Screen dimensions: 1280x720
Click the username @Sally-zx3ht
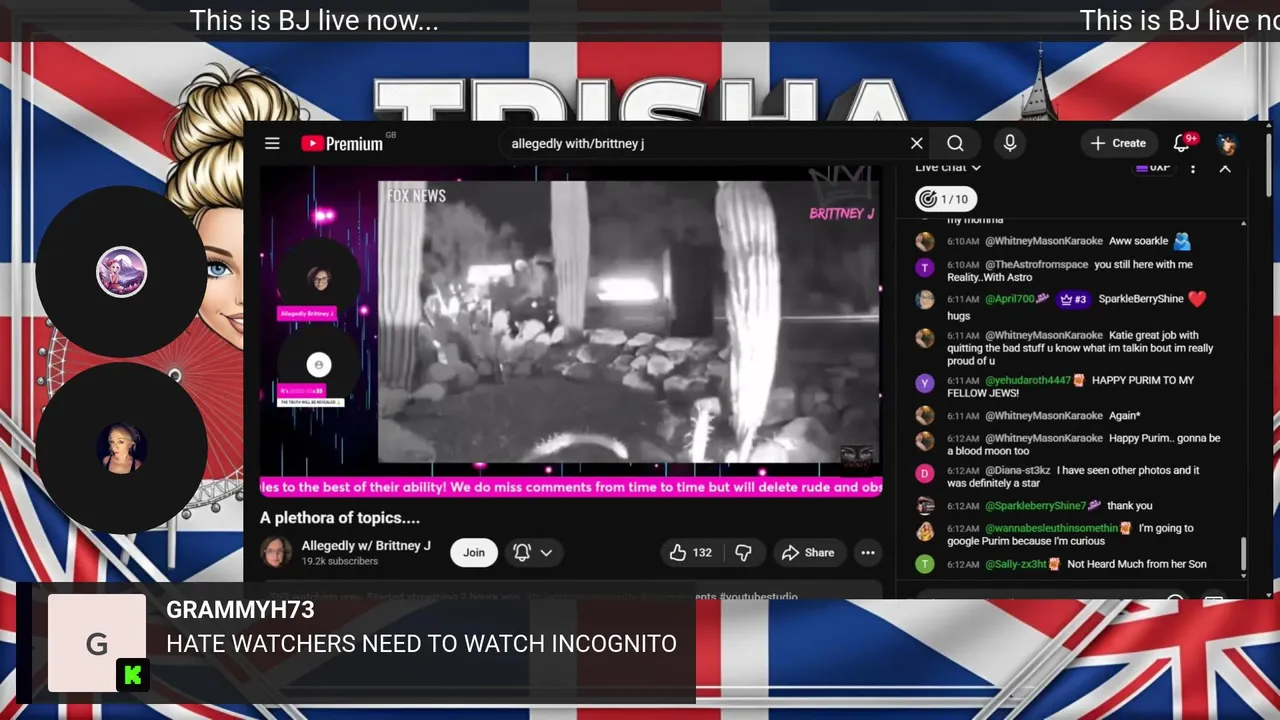tap(1016, 564)
